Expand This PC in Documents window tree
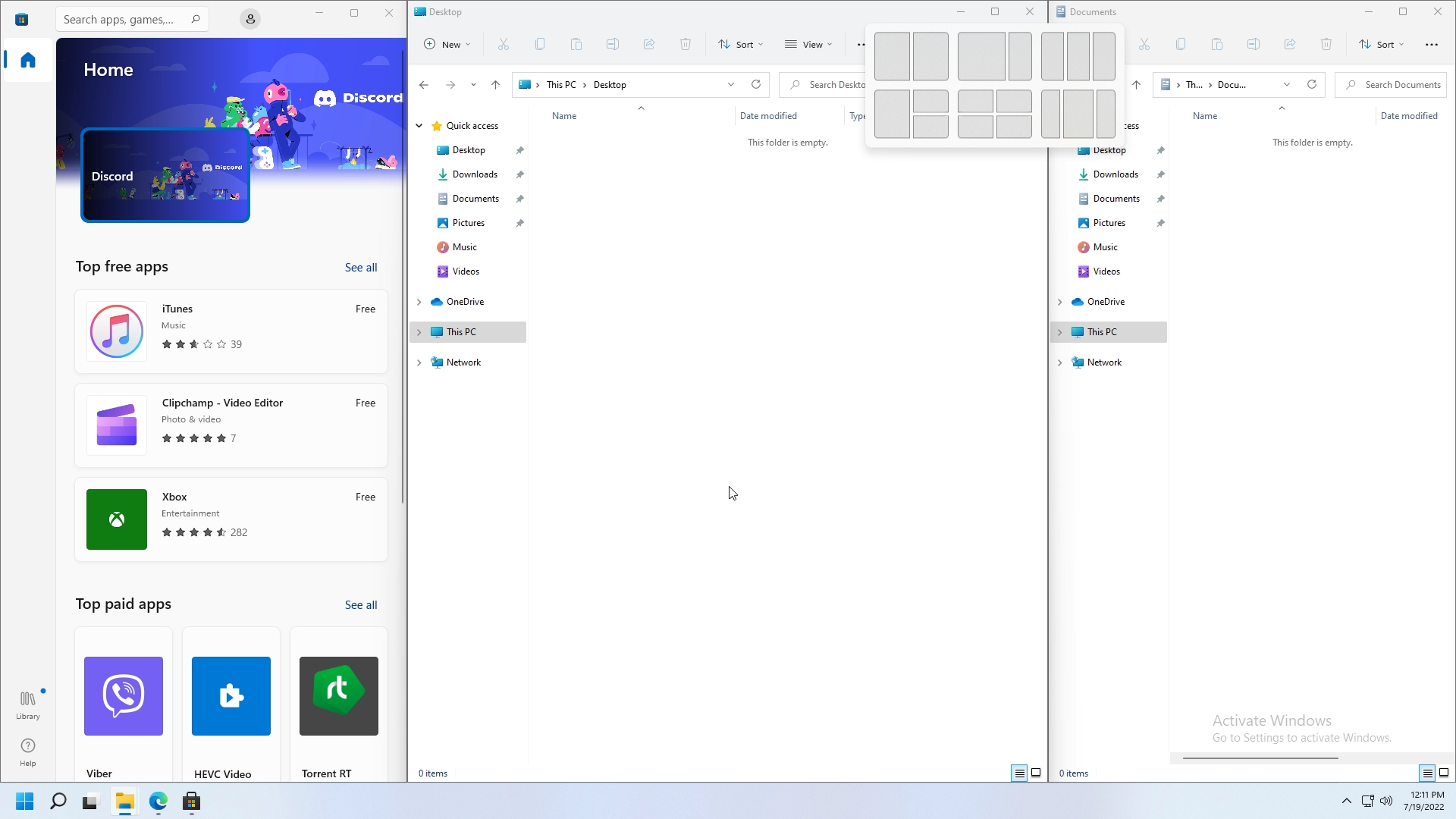This screenshot has width=1456, height=819. (1060, 332)
